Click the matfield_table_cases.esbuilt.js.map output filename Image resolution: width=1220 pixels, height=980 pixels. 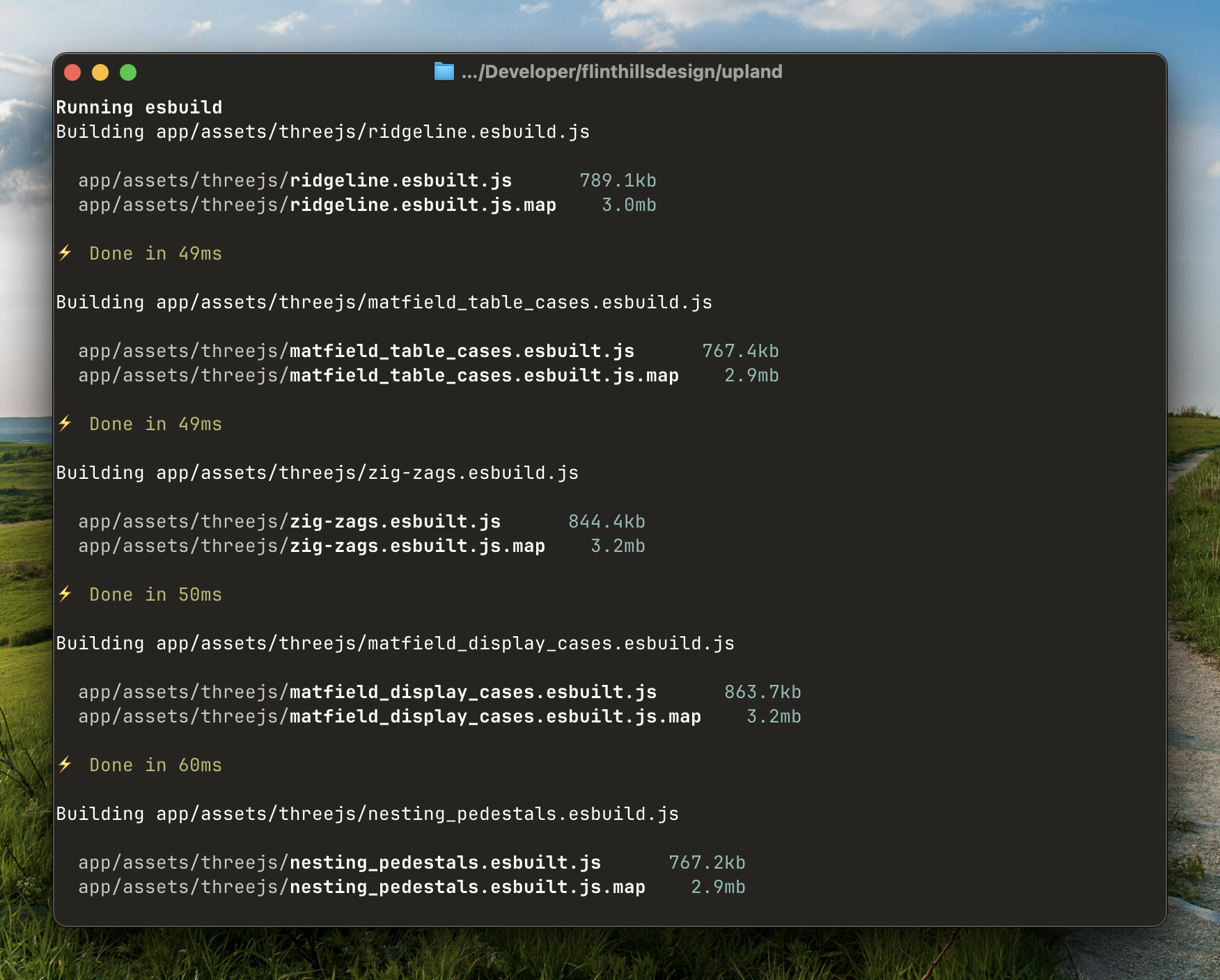tap(484, 376)
